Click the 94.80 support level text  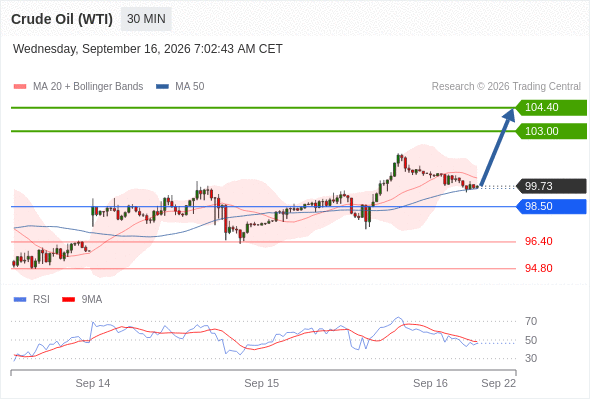pyautogui.click(x=538, y=268)
